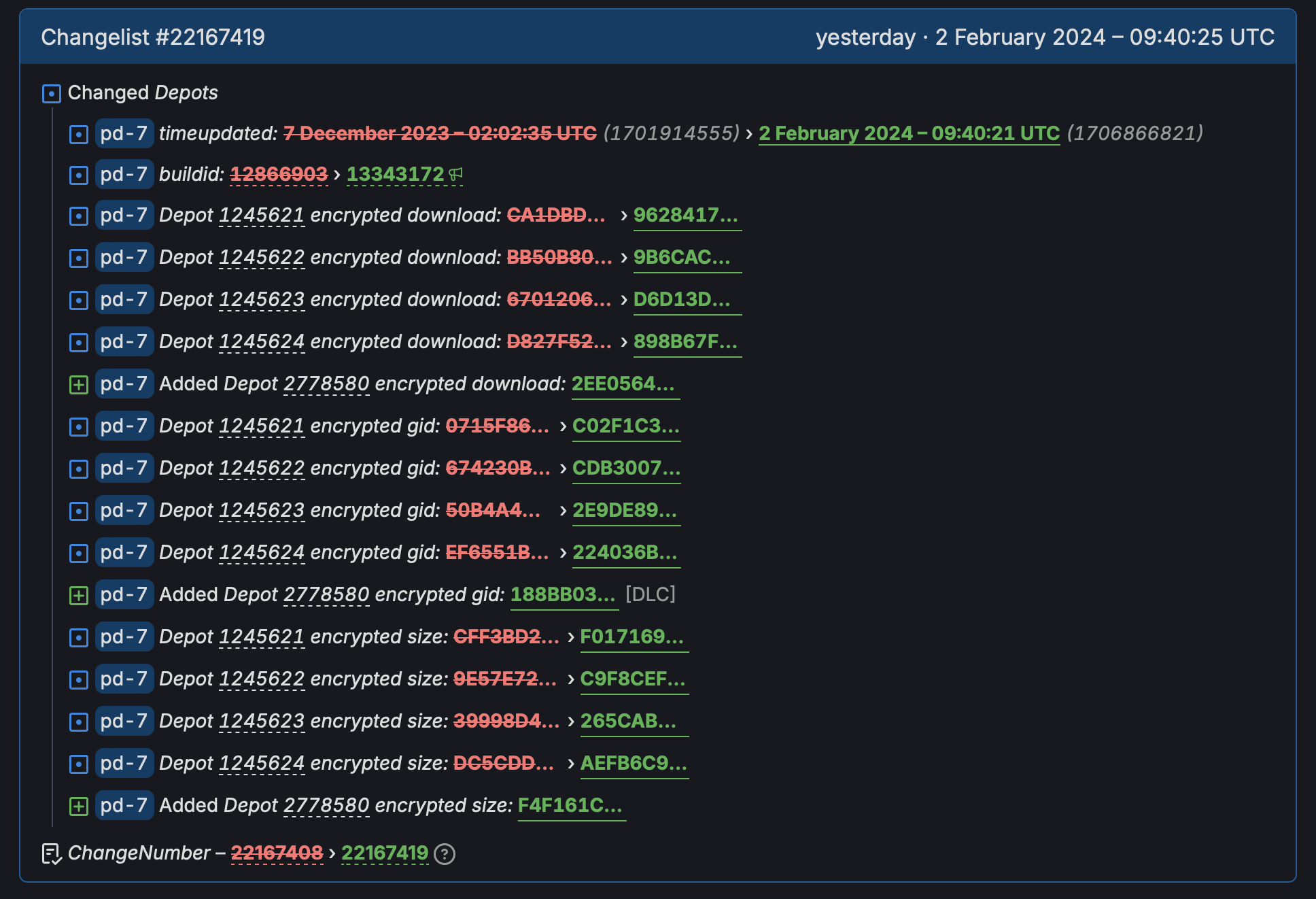
Task: Click previous change number 22167408
Action: click(277, 853)
